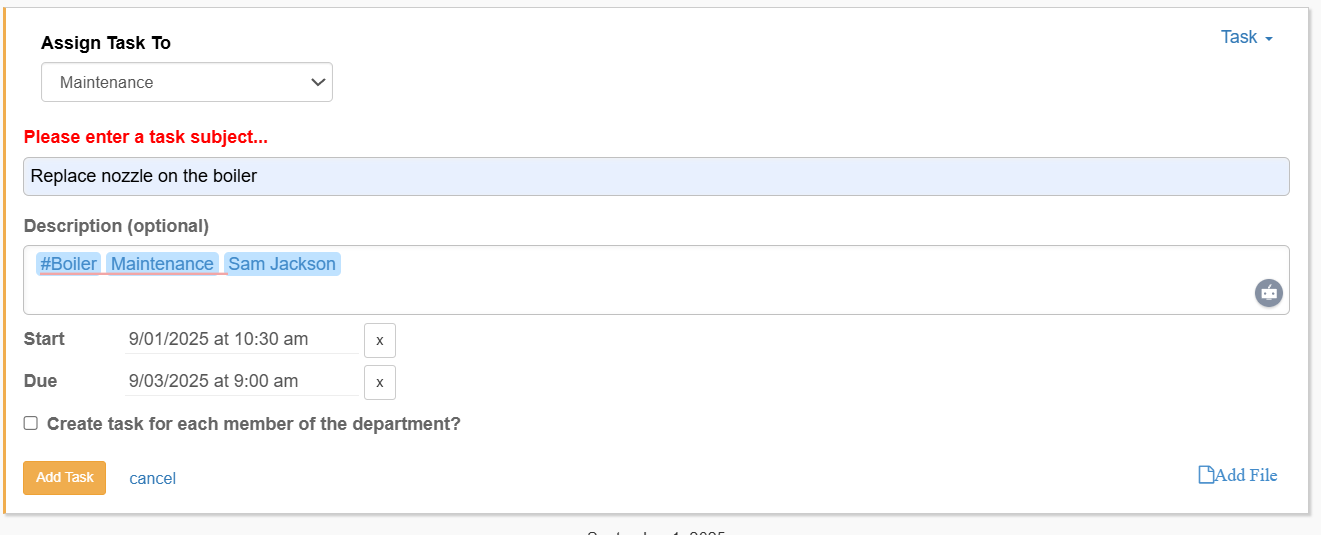
Task: Expand the Task type menu
Action: coord(1247,37)
